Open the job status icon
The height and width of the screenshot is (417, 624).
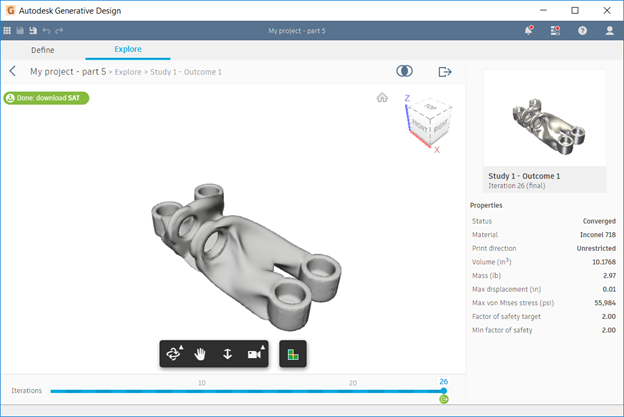[x=555, y=30]
